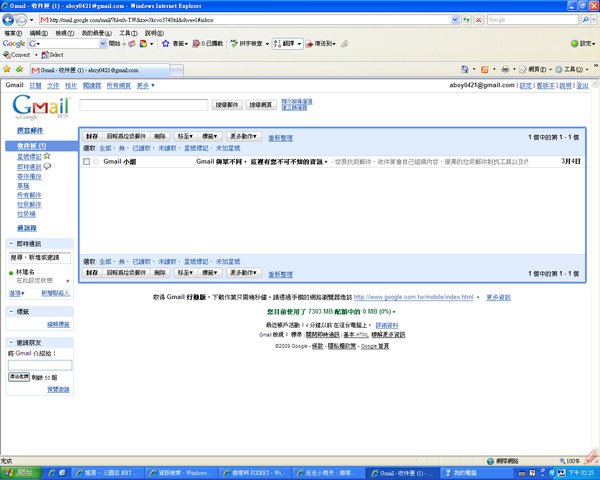Expand the top 更多動作 dropdown

click(243, 136)
